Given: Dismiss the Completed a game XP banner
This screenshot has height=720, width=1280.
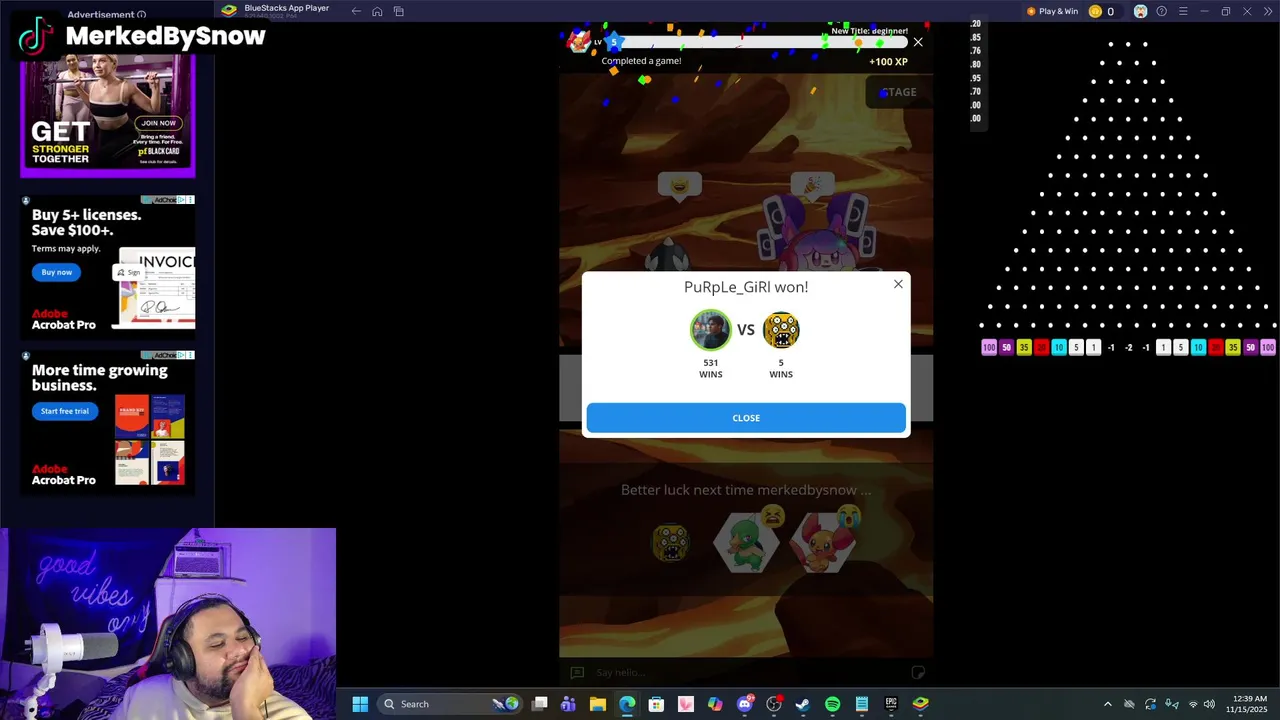Looking at the screenshot, I should [x=918, y=42].
